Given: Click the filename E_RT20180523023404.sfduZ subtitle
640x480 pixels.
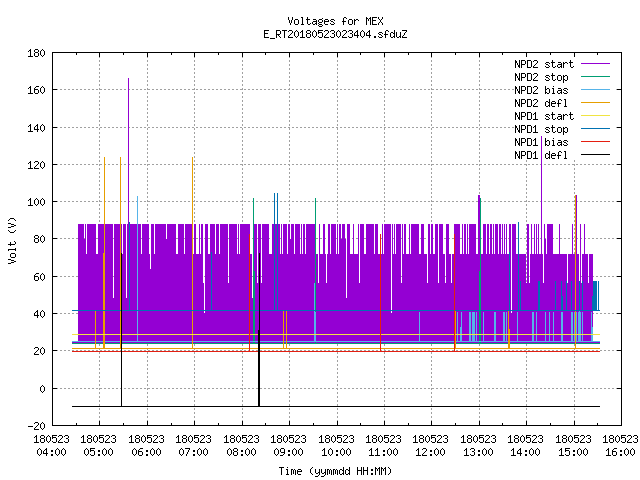Looking at the screenshot, I should [336, 34].
